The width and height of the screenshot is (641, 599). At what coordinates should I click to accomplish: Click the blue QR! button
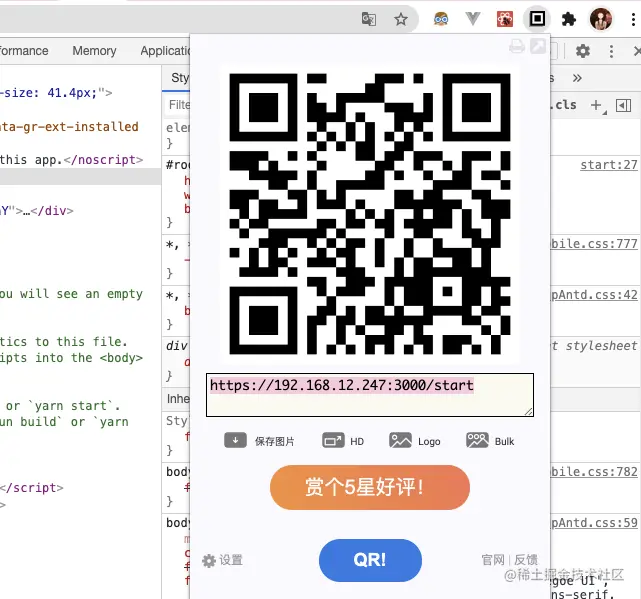(x=370, y=560)
